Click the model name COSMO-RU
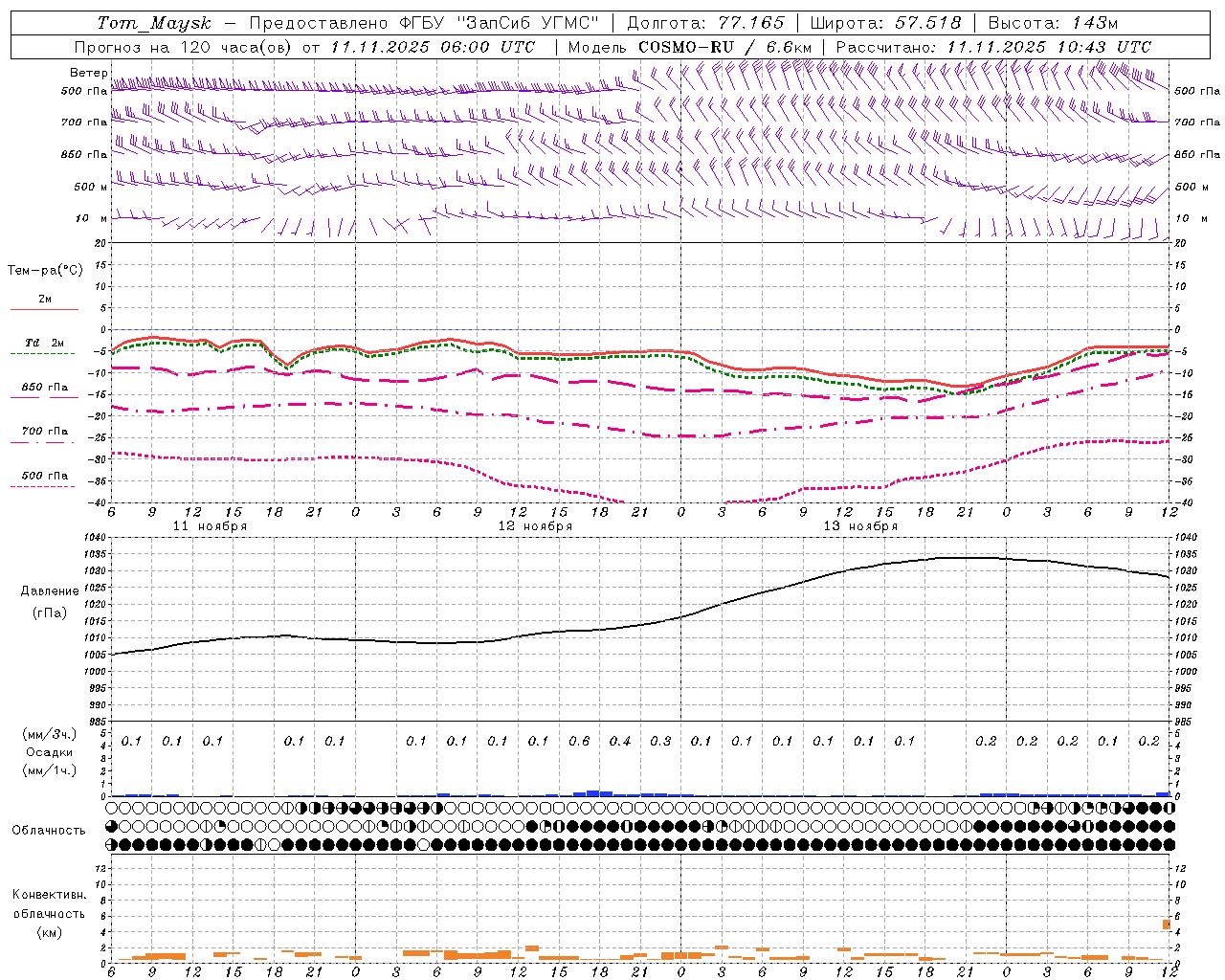 click(686, 47)
